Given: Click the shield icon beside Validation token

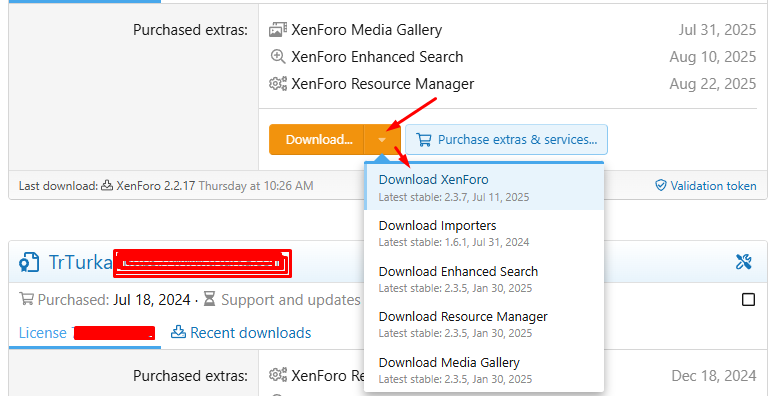Looking at the screenshot, I should point(661,185).
